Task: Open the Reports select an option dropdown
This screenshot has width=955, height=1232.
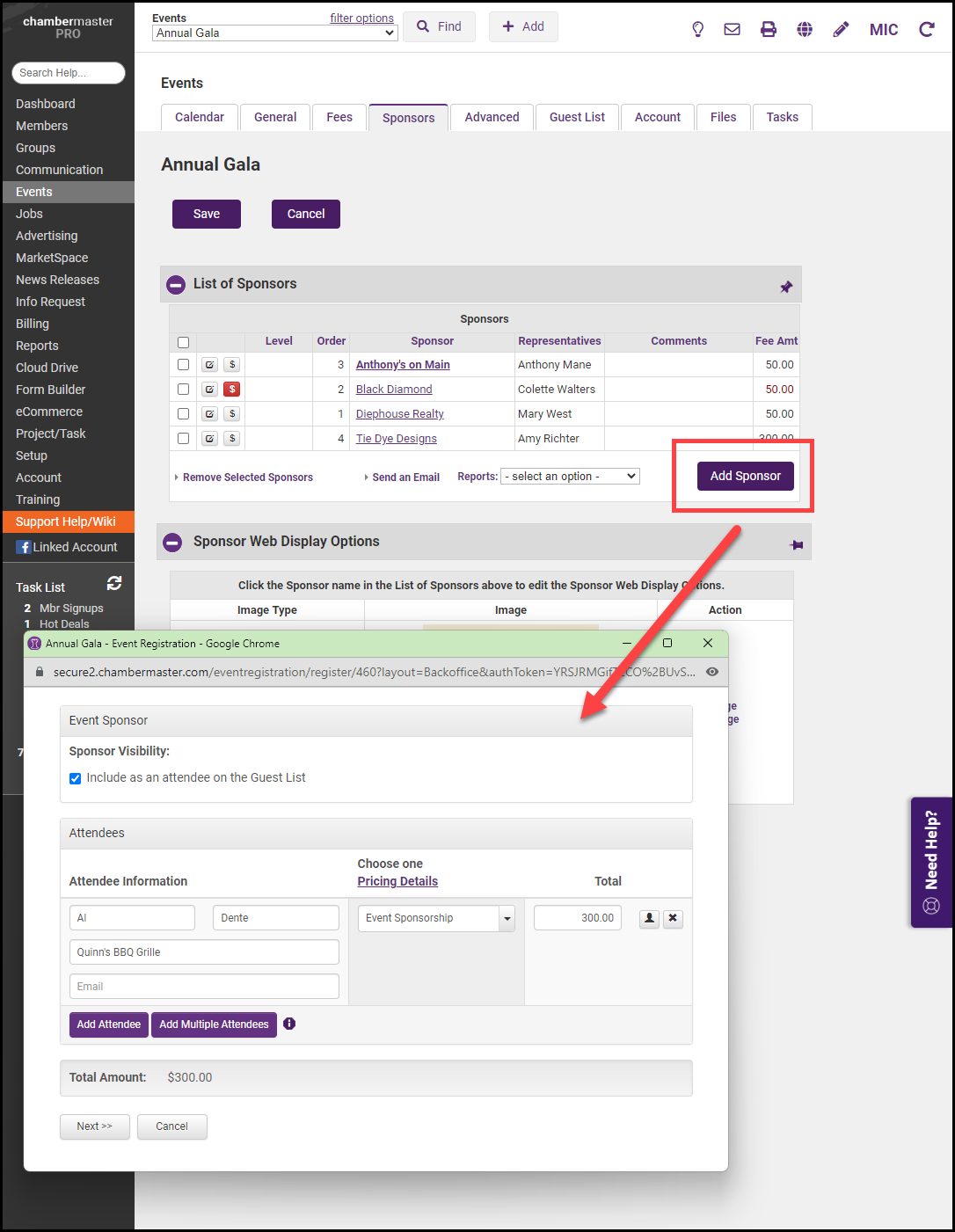Action: (x=570, y=477)
